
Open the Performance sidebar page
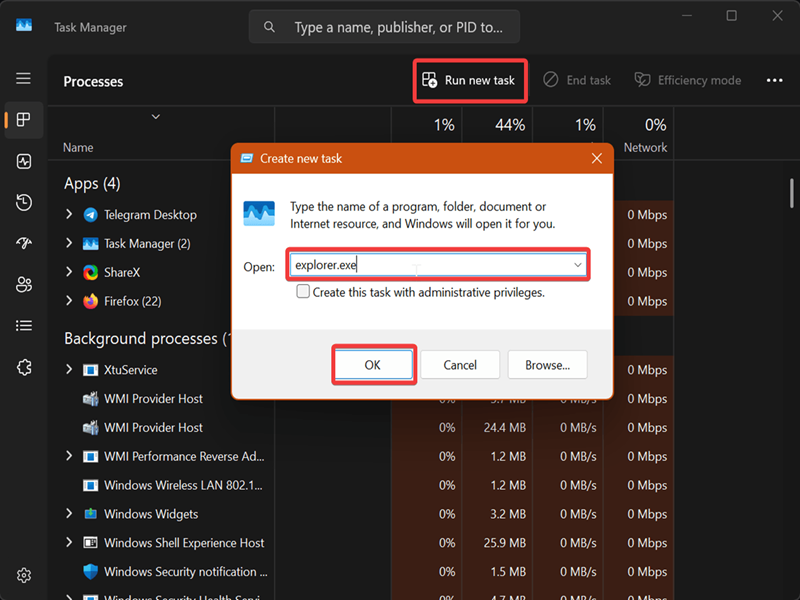[x=23, y=162]
